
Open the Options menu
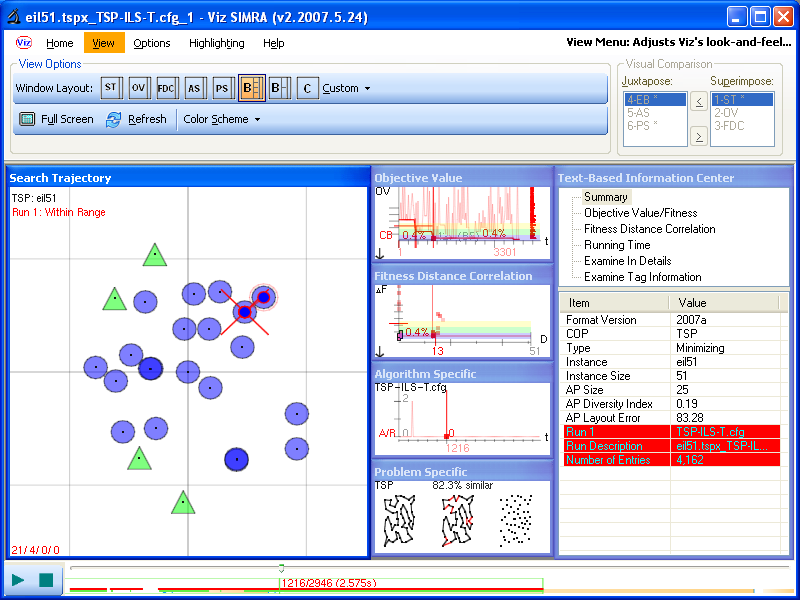(152, 43)
